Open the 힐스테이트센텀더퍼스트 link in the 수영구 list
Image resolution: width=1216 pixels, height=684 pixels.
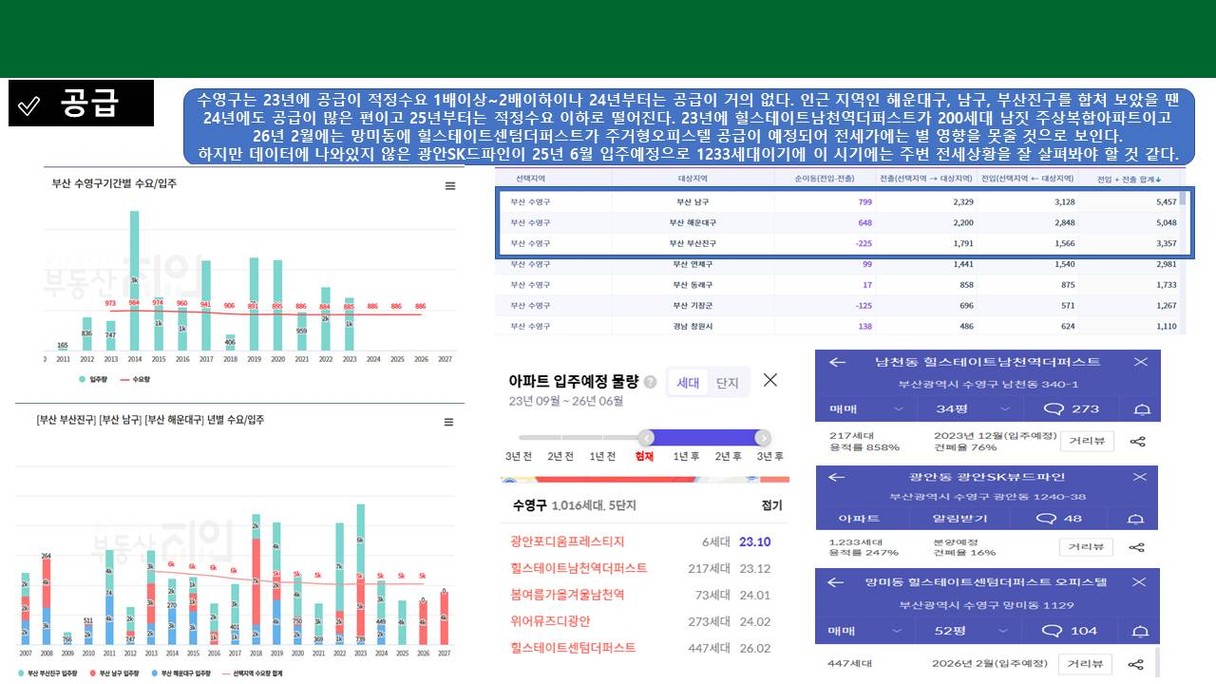pyautogui.click(x=573, y=648)
